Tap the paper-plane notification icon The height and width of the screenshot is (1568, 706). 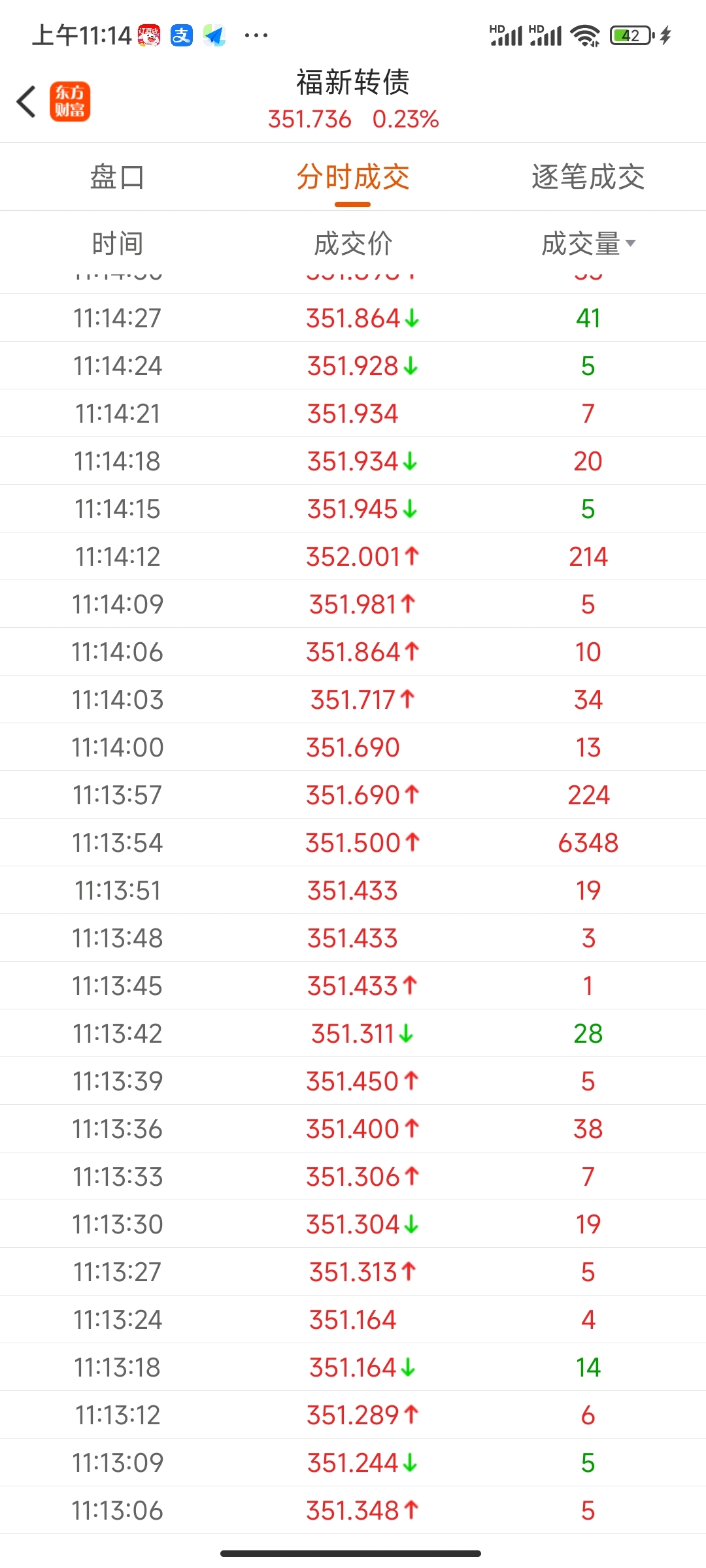tap(214, 35)
